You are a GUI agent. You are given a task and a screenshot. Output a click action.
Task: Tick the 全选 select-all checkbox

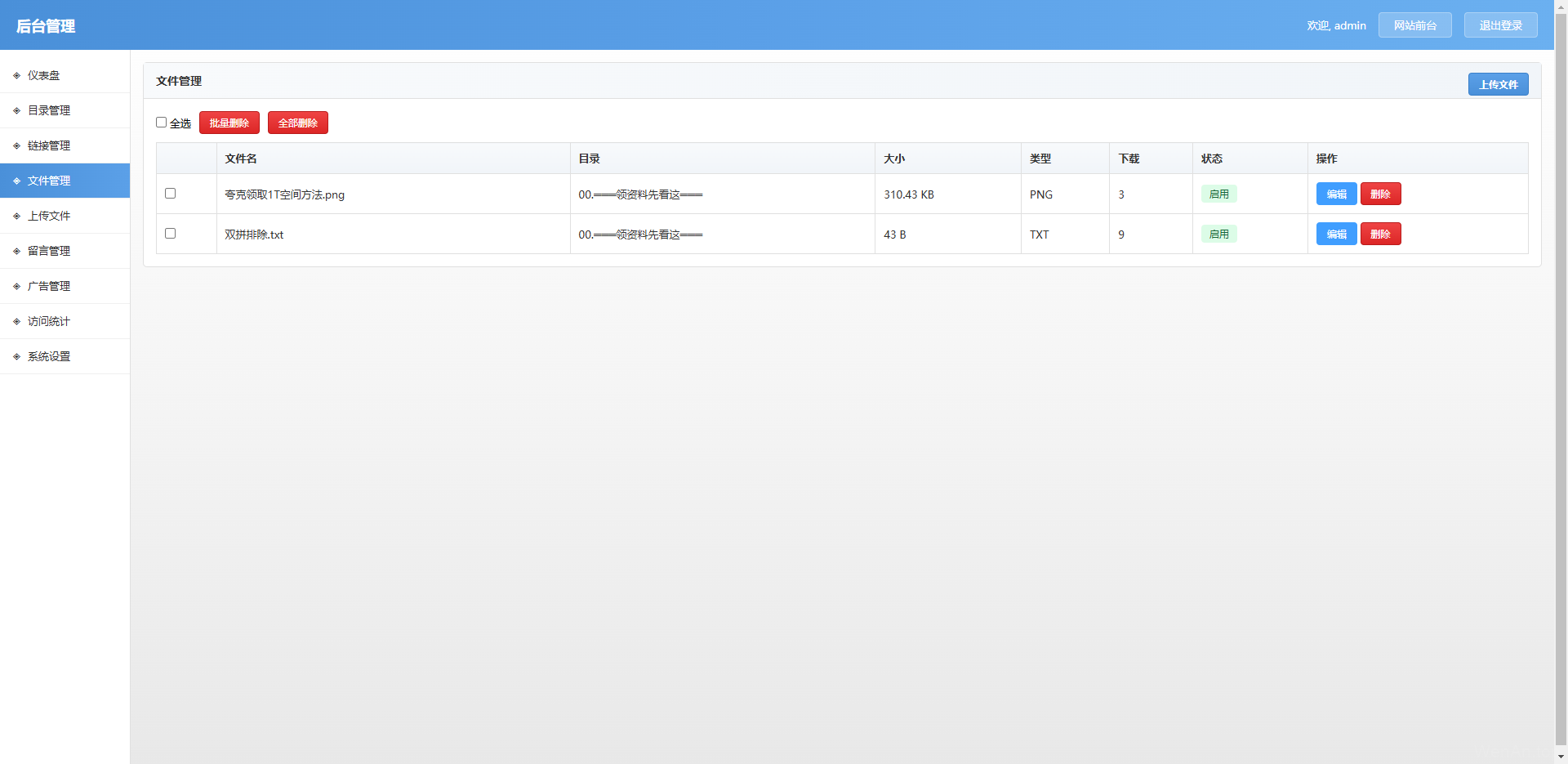click(162, 123)
